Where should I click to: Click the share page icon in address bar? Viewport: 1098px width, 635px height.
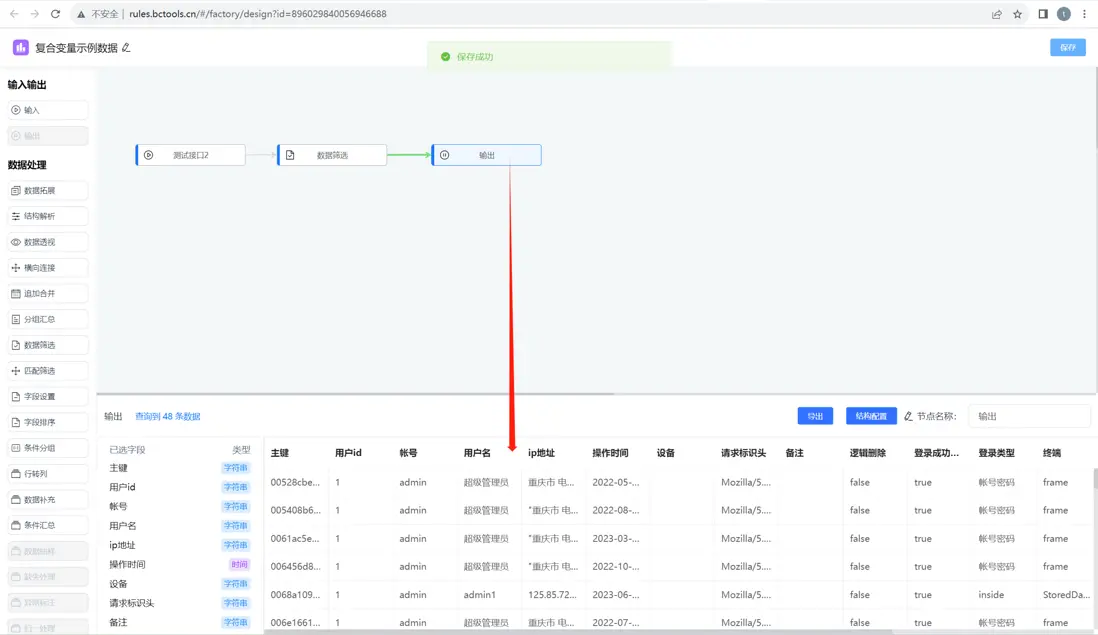pyautogui.click(x=996, y=14)
